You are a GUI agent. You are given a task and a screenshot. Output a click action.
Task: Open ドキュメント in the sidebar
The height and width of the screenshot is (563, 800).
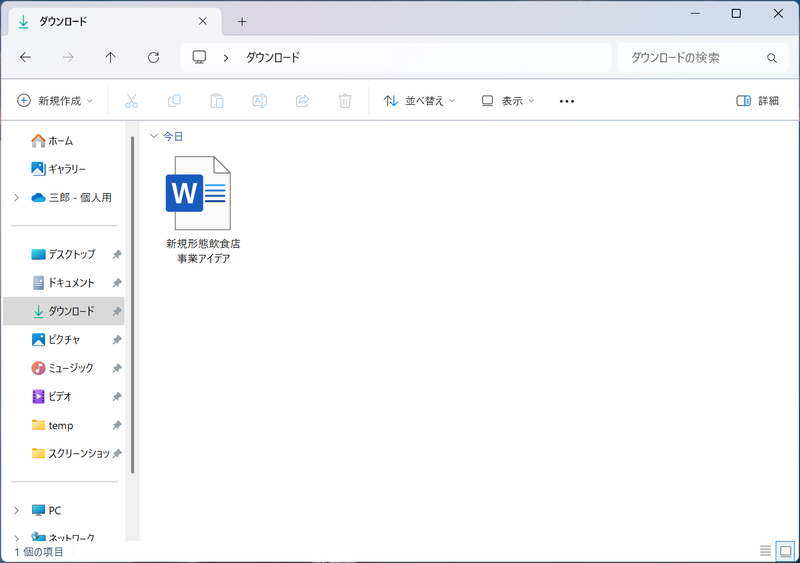pyautogui.click(x=63, y=283)
